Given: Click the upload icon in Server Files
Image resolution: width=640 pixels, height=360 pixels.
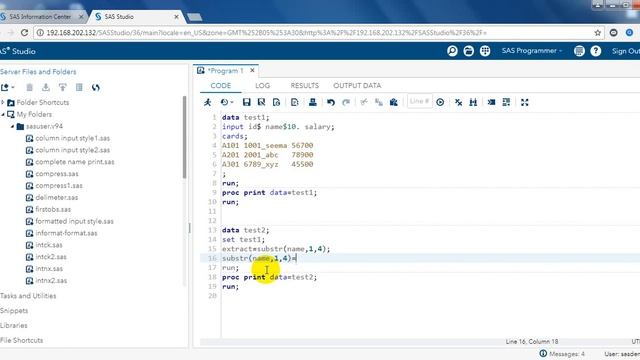Looking at the screenshot, I should tap(62, 87).
